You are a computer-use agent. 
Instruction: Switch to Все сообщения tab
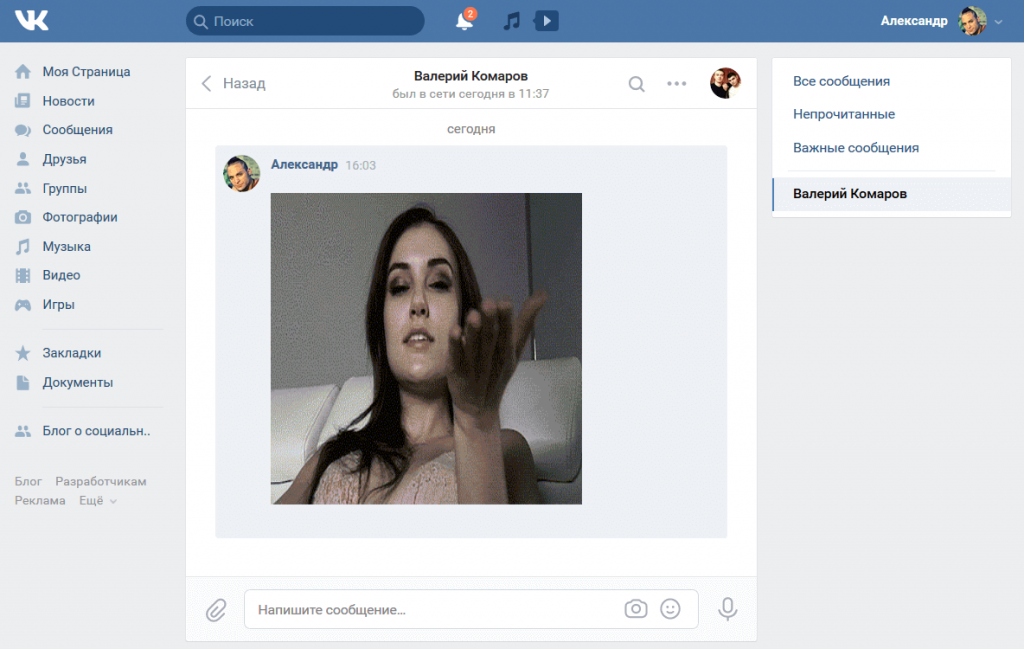pyautogui.click(x=841, y=81)
